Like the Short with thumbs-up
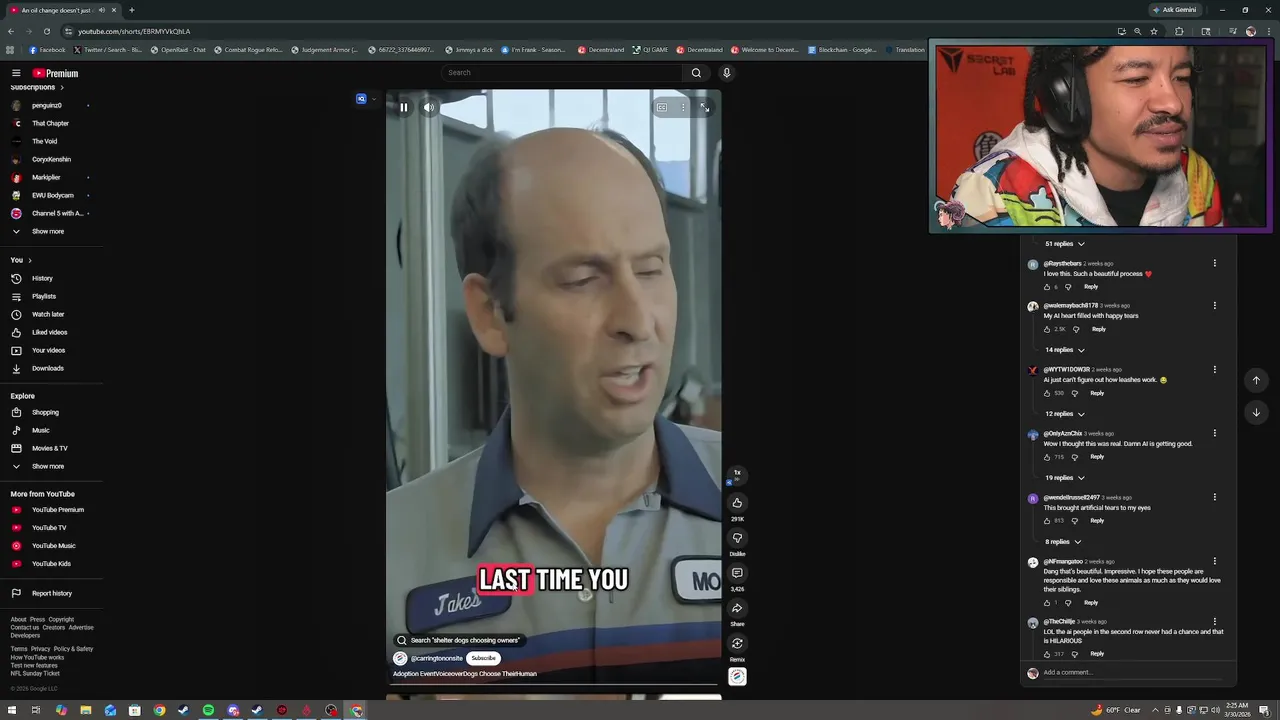 [737, 503]
